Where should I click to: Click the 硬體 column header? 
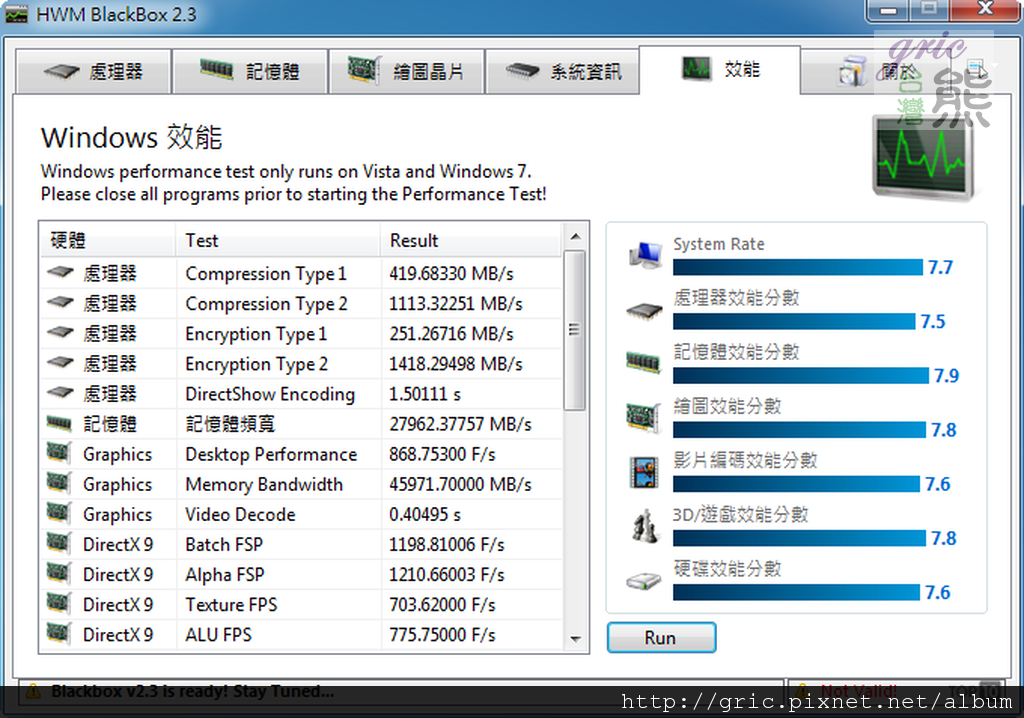(x=108, y=240)
